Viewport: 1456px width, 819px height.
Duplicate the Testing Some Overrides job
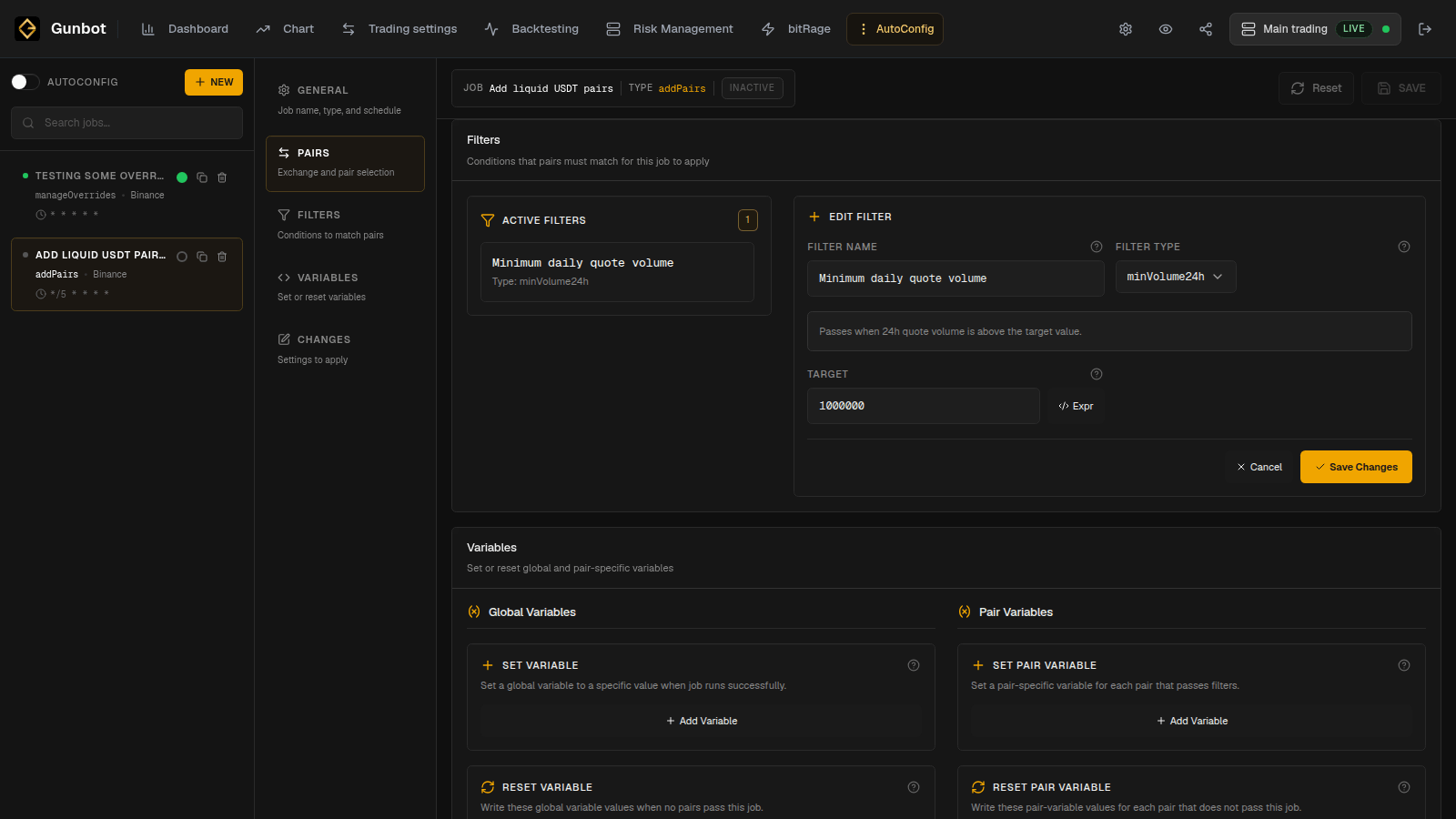coord(202,177)
